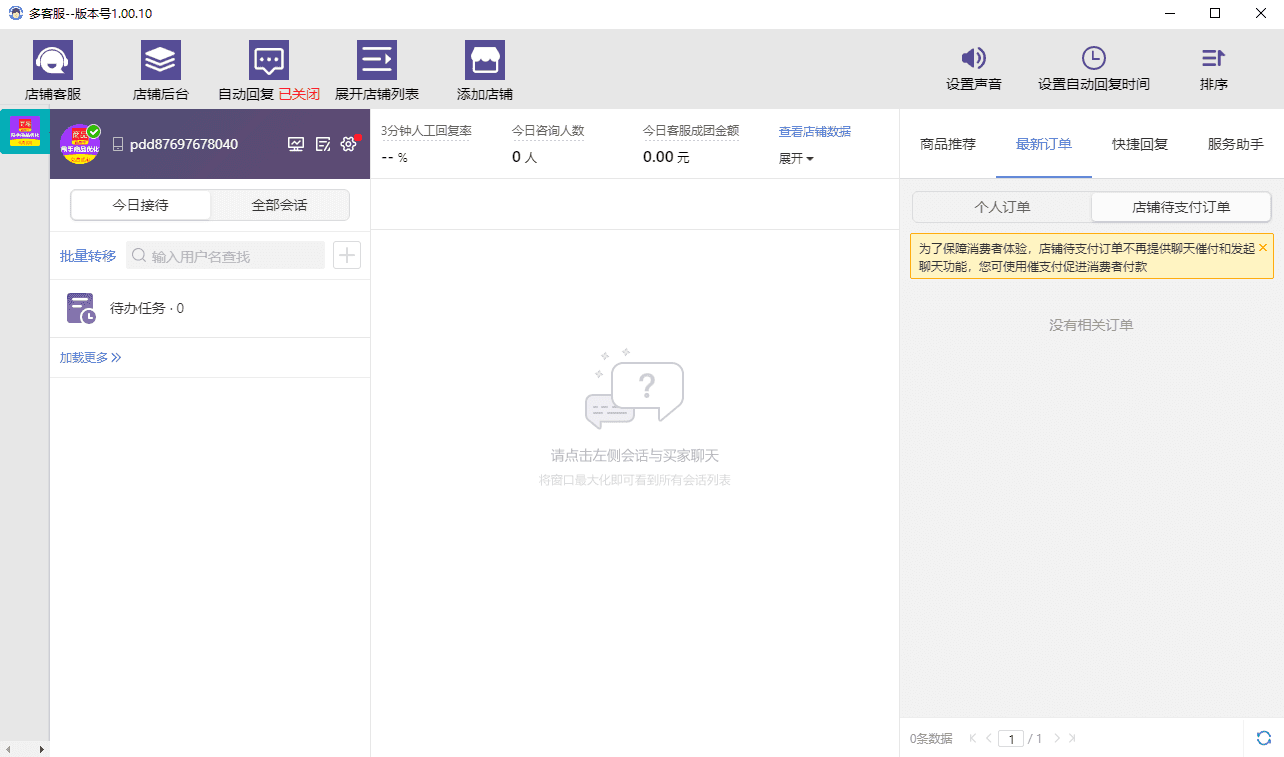The height and width of the screenshot is (757, 1284).
Task: Open the gear settings with red dot
Action: [348, 144]
